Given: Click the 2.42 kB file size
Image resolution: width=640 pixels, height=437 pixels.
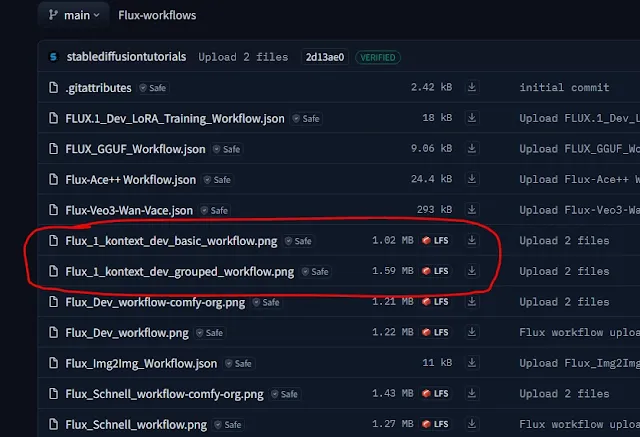Looking at the screenshot, I should click(431, 87).
